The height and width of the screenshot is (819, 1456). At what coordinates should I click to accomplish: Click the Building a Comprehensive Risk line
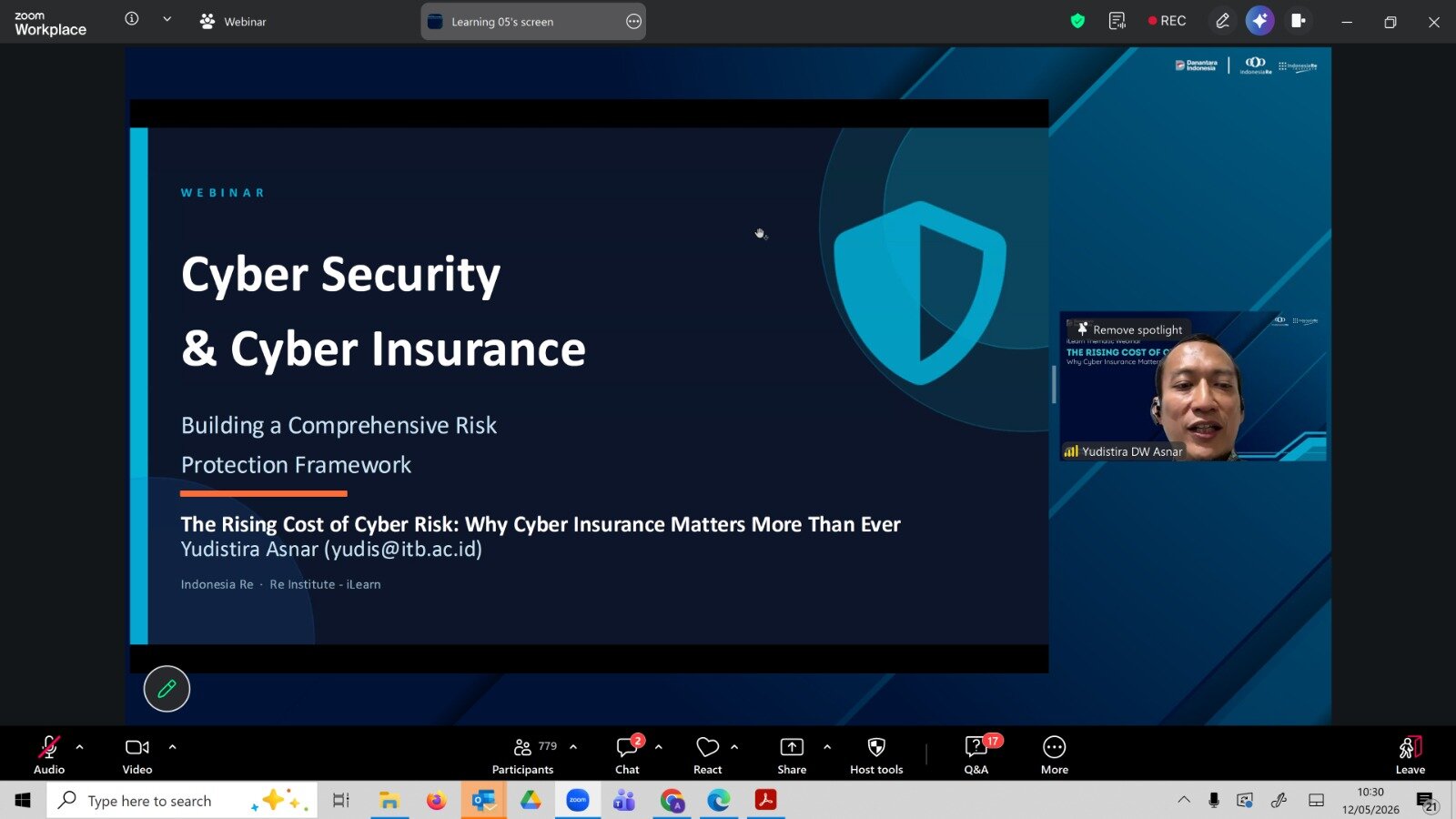coord(339,426)
